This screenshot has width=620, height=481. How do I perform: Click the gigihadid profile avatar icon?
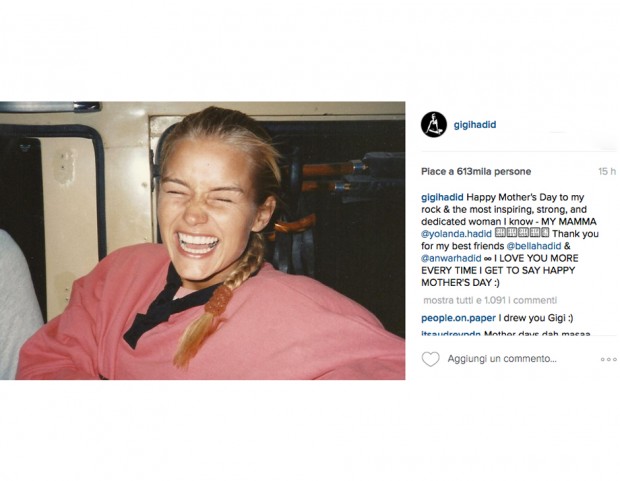[x=434, y=124]
